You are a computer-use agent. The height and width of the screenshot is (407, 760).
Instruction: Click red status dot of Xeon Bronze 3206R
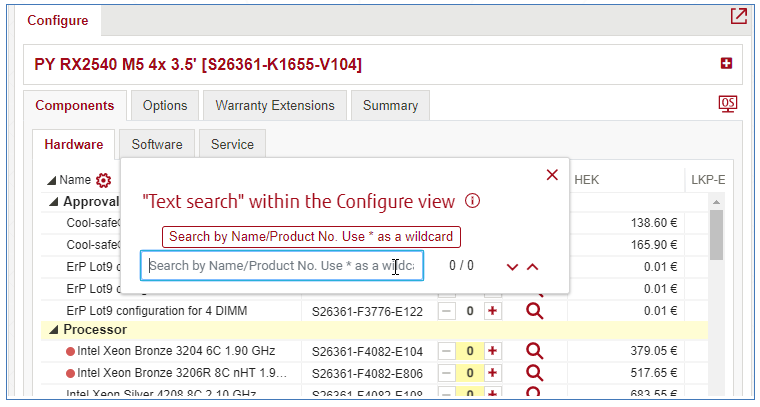coord(70,373)
